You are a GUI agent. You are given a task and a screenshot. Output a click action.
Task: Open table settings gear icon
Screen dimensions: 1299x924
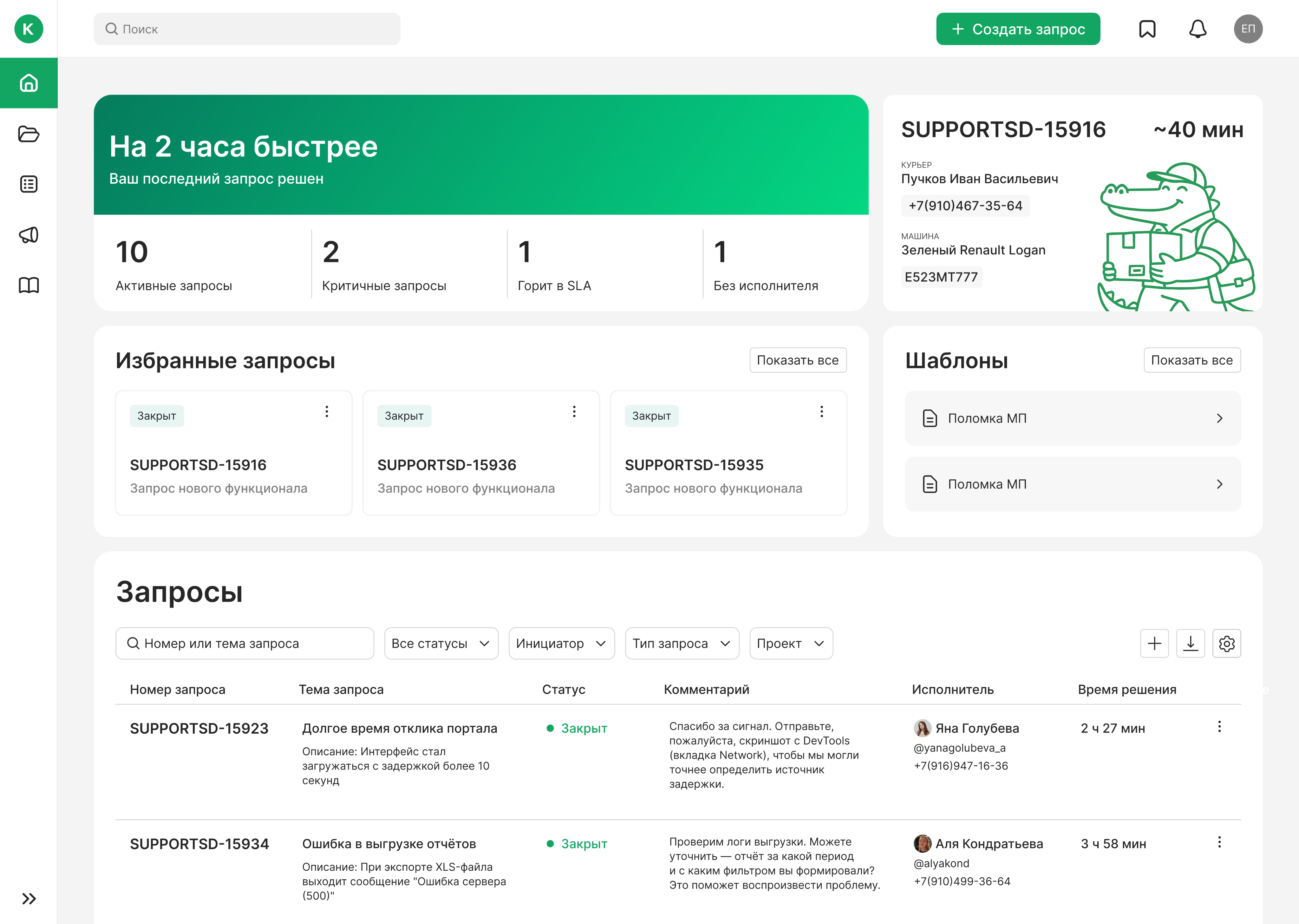pos(1226,644)
